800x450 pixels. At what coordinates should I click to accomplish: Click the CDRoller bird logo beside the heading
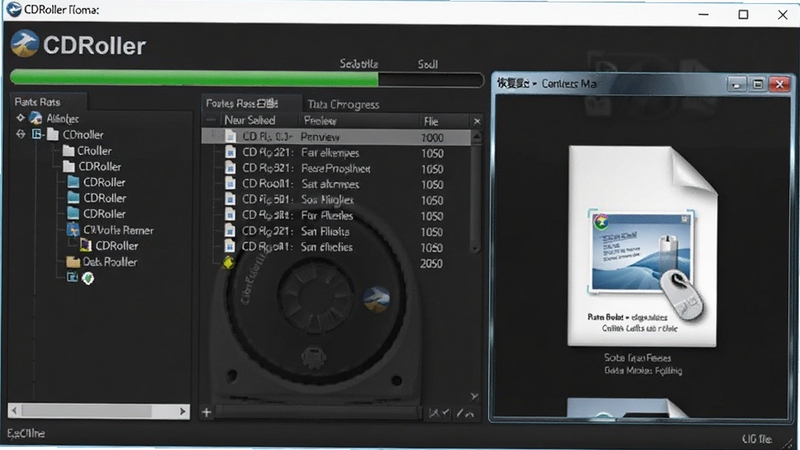tap(24, 43)
